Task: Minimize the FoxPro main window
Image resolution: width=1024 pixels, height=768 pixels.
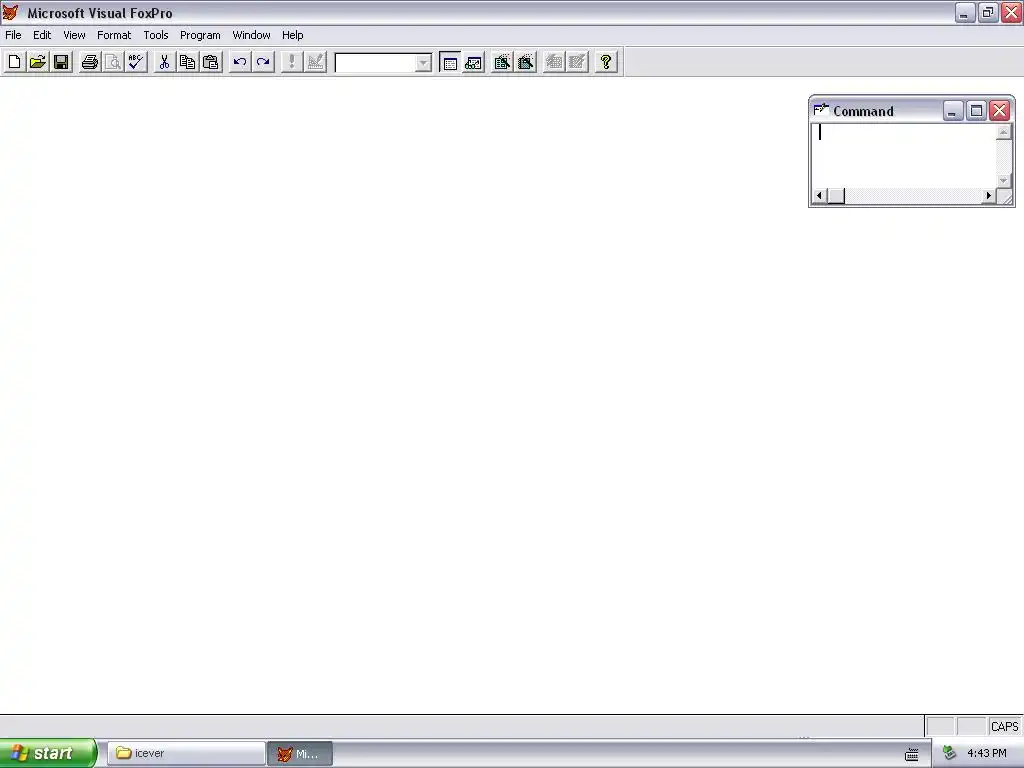Action: tap(965, 12)
